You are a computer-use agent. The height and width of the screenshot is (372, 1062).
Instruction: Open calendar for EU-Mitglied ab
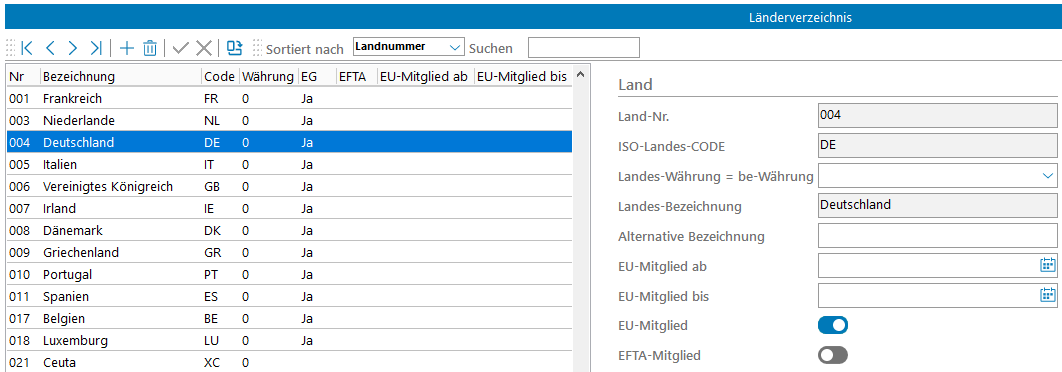click(1048, 265)
